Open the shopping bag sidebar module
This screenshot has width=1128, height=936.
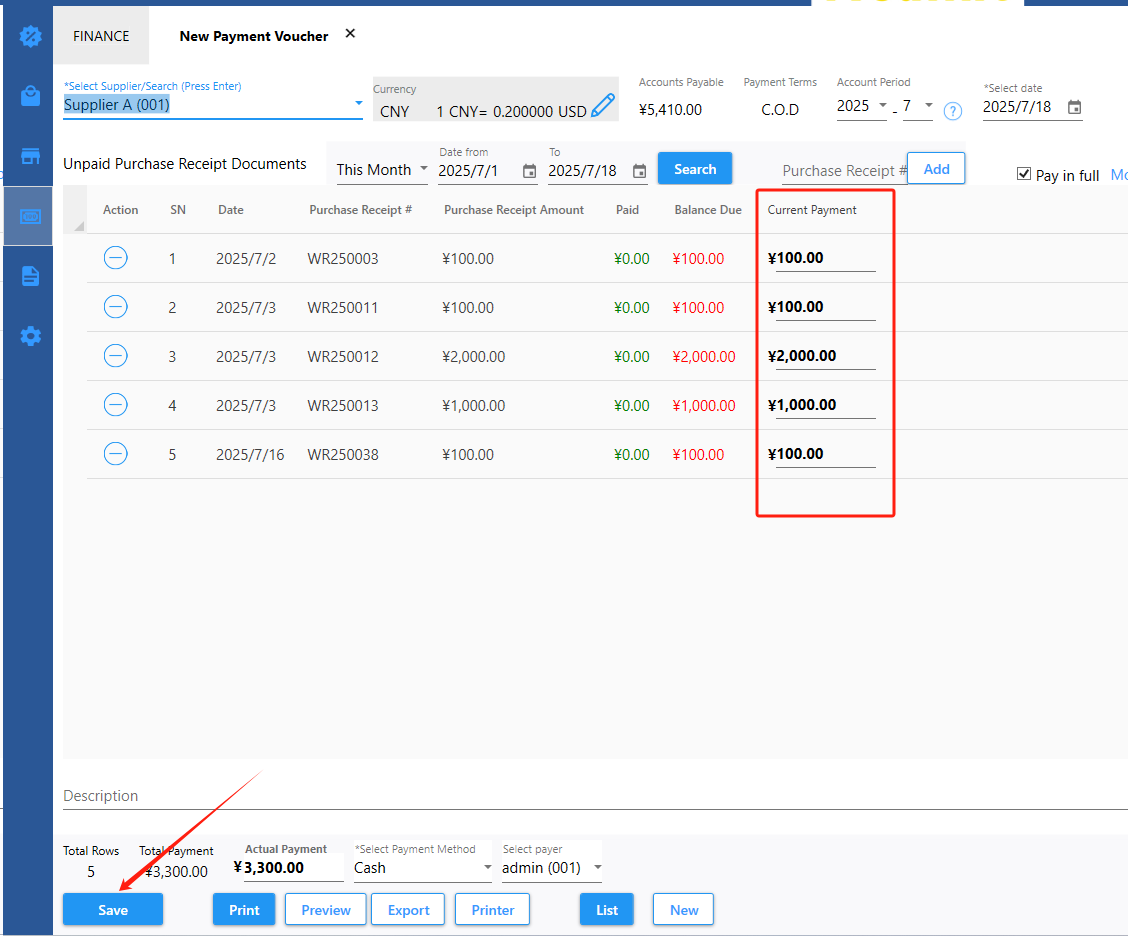click(31, 96)
